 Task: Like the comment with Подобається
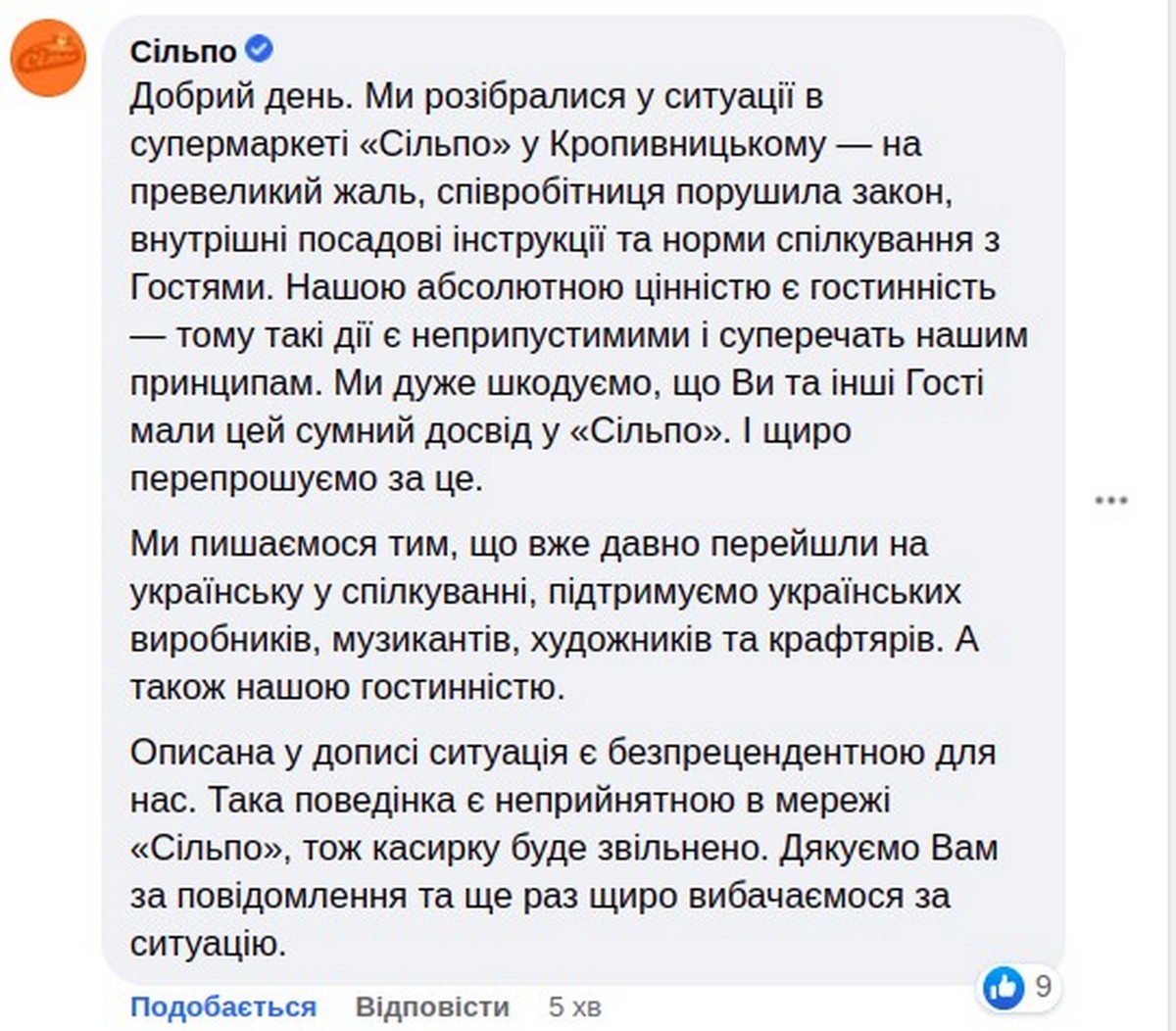(223, 1006)
